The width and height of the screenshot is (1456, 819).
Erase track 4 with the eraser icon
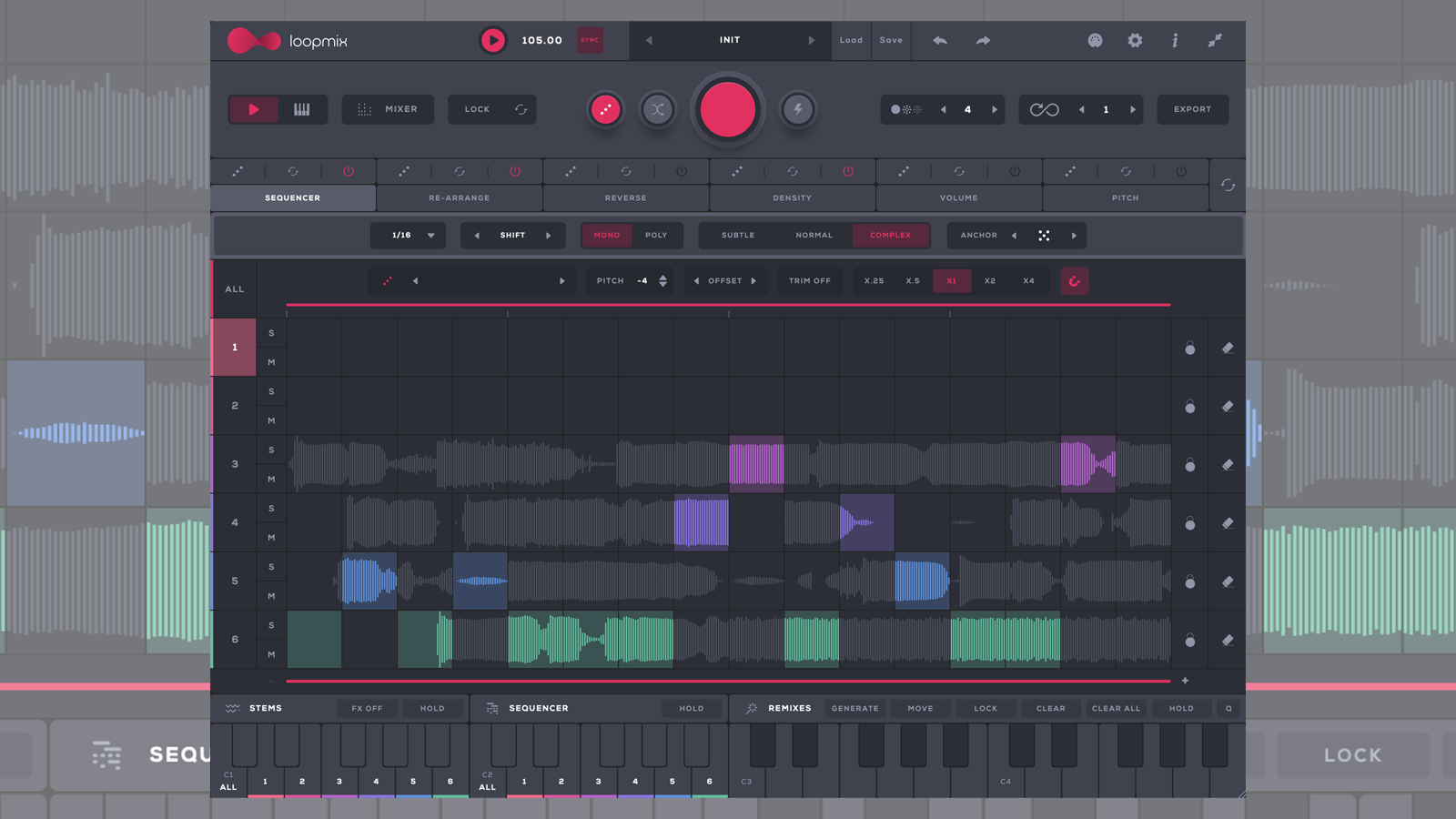pos(1228,523)
